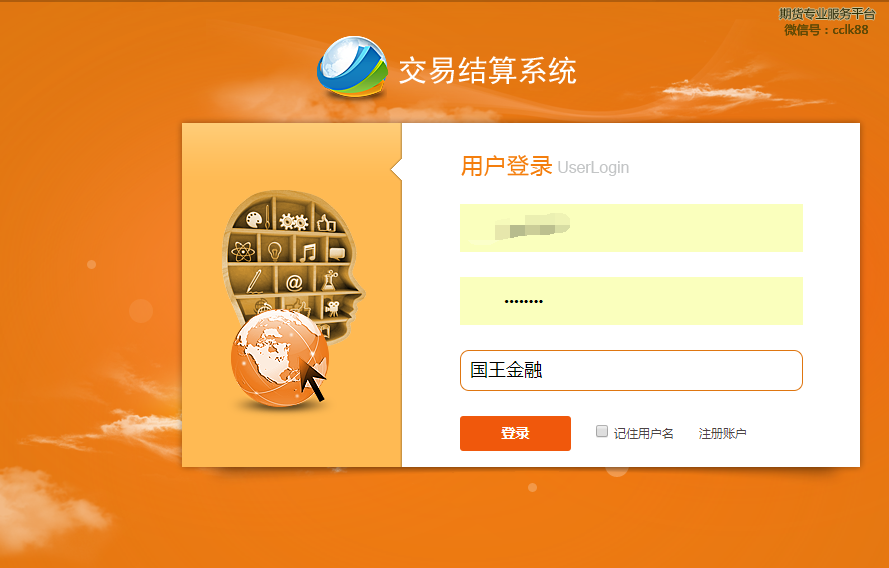This screenshot has height=568, width=889.
Task: Click the twin gears icon on the shelf
Action: point(294,221)
